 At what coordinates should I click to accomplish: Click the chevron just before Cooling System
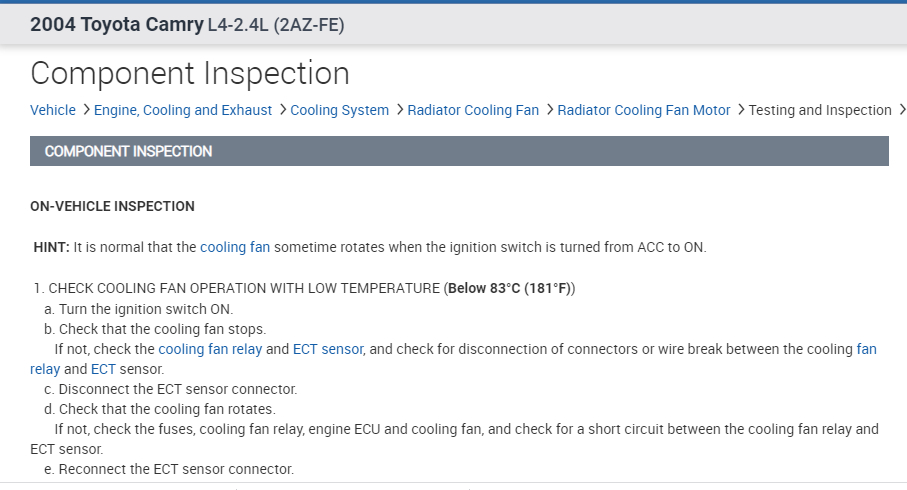[282, 110]
